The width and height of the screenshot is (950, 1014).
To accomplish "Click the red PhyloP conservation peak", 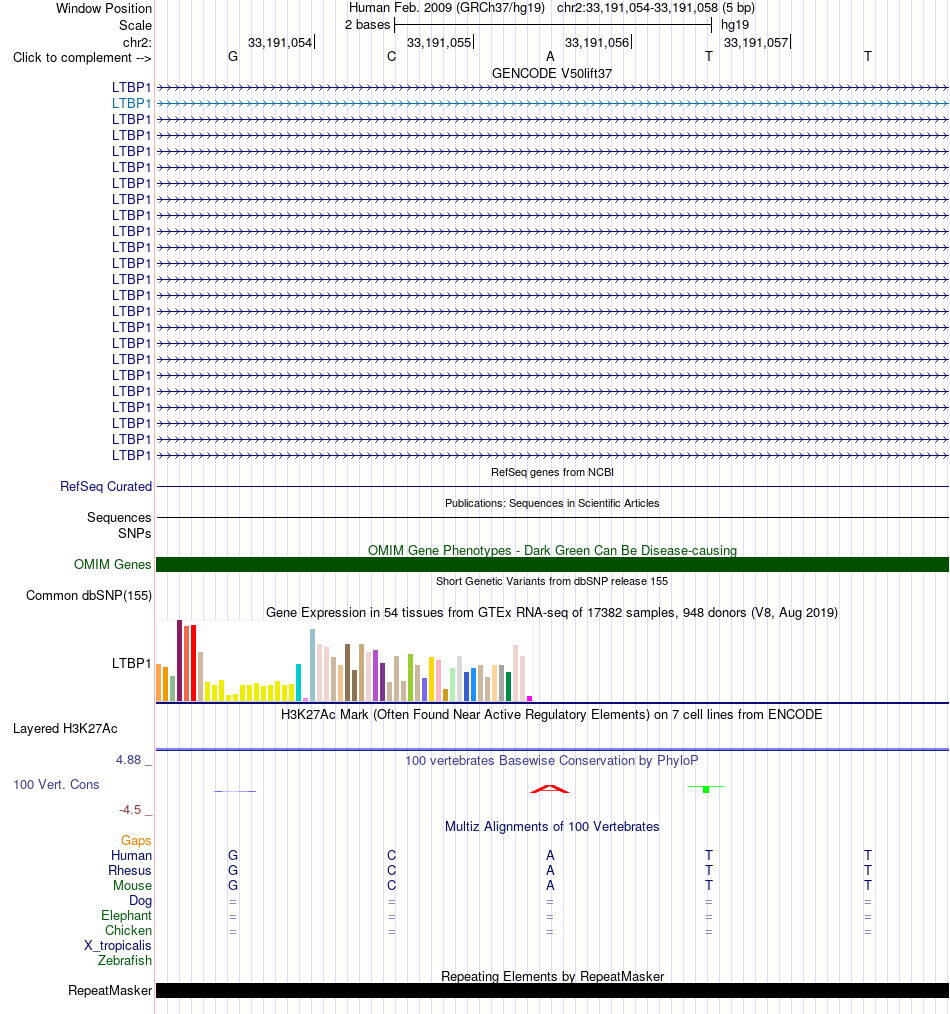I will click(x=550, y=788).
